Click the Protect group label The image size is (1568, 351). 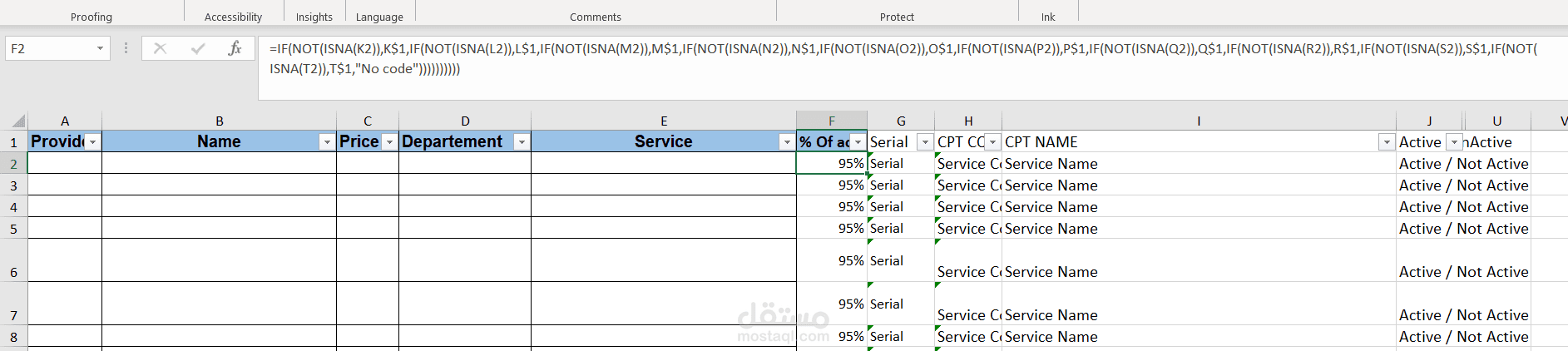pos(897,17)
